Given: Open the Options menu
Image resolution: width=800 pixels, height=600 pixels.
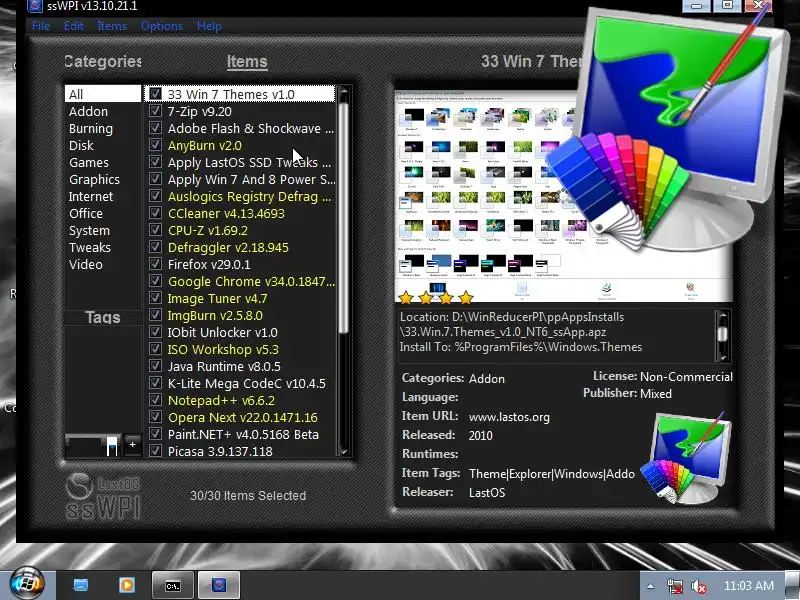Looking at the screenshot, I should (162, 26).
